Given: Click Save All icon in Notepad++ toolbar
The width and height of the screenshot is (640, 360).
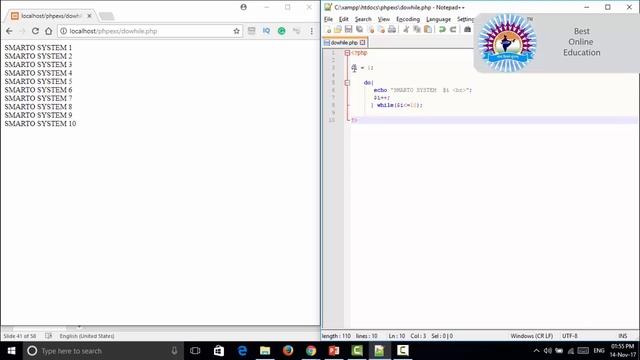Looking at the screenshot, I should tap(359, 29).
